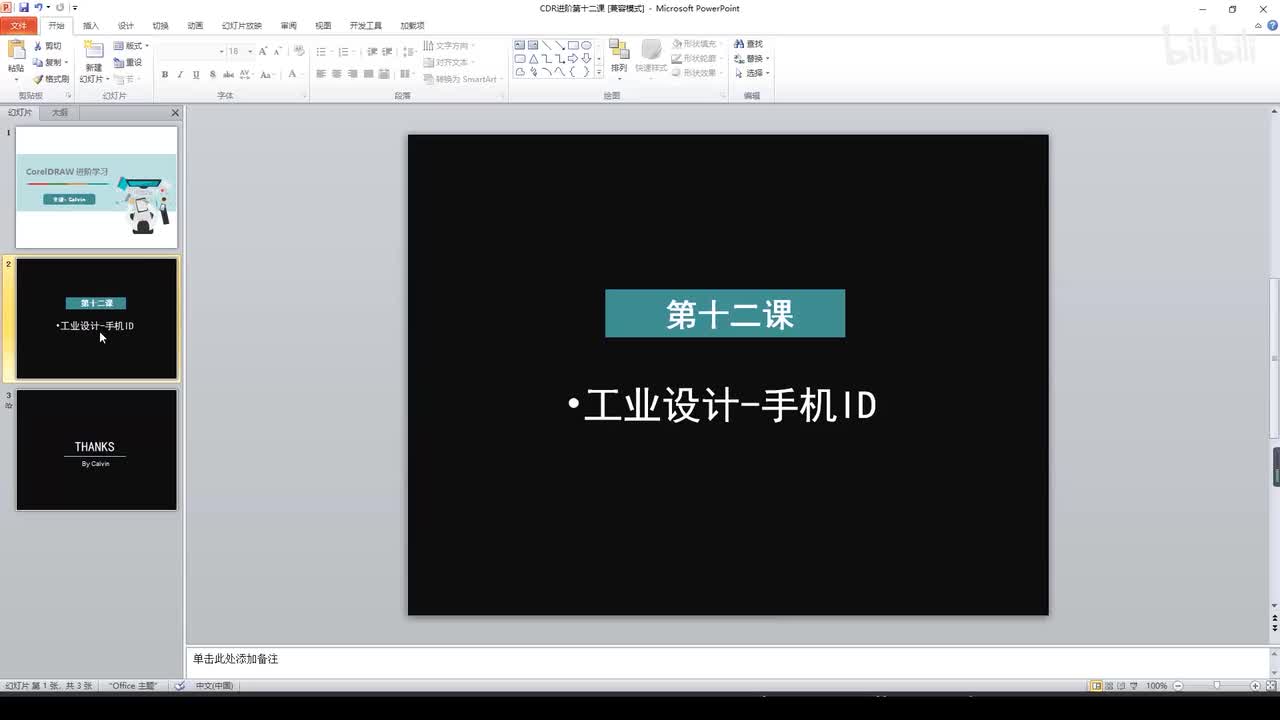Screen dimensions: 1280x720
Task: Select the triangle shape in shapes gallery
Action: click(534, 58)
